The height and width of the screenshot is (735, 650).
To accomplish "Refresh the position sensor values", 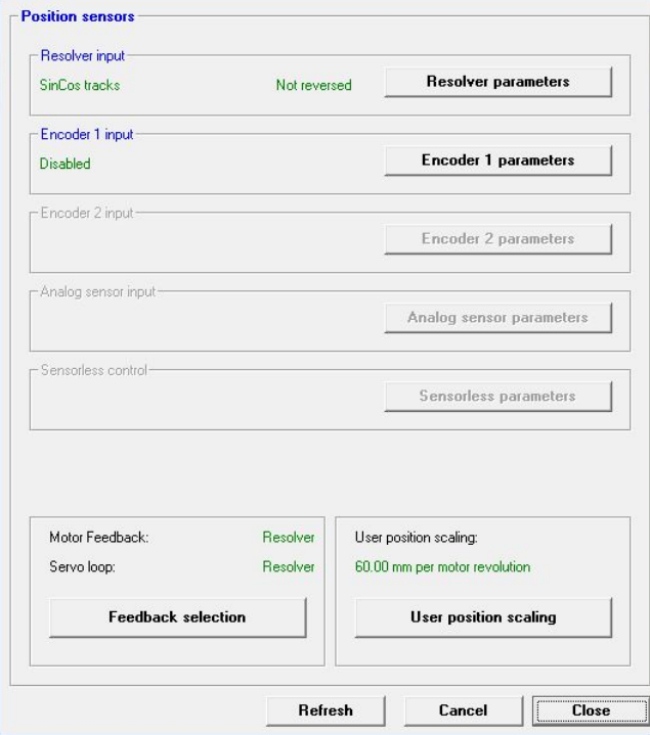I will pos(325,710).
